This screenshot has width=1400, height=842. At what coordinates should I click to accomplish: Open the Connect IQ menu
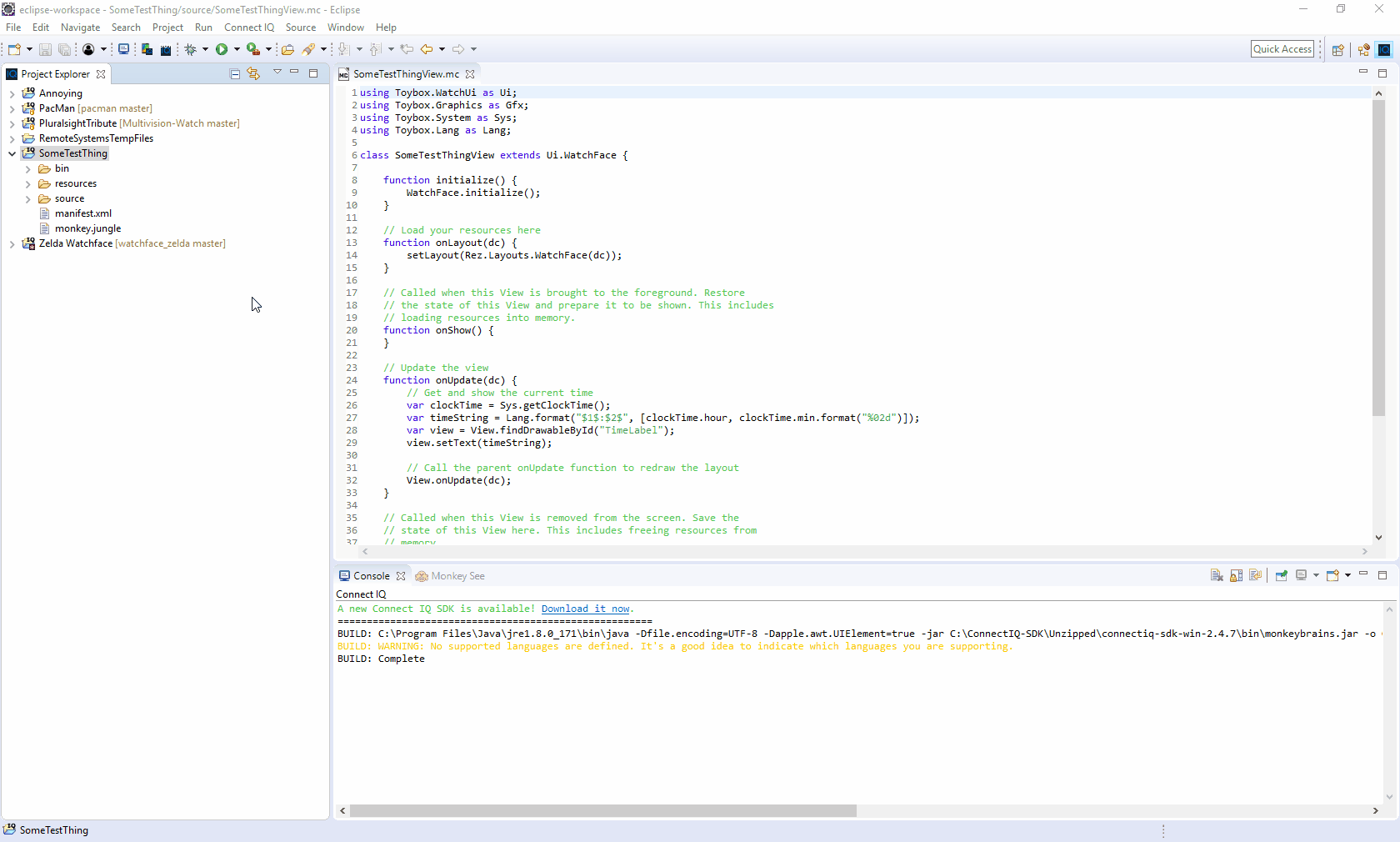coord(249,28)
